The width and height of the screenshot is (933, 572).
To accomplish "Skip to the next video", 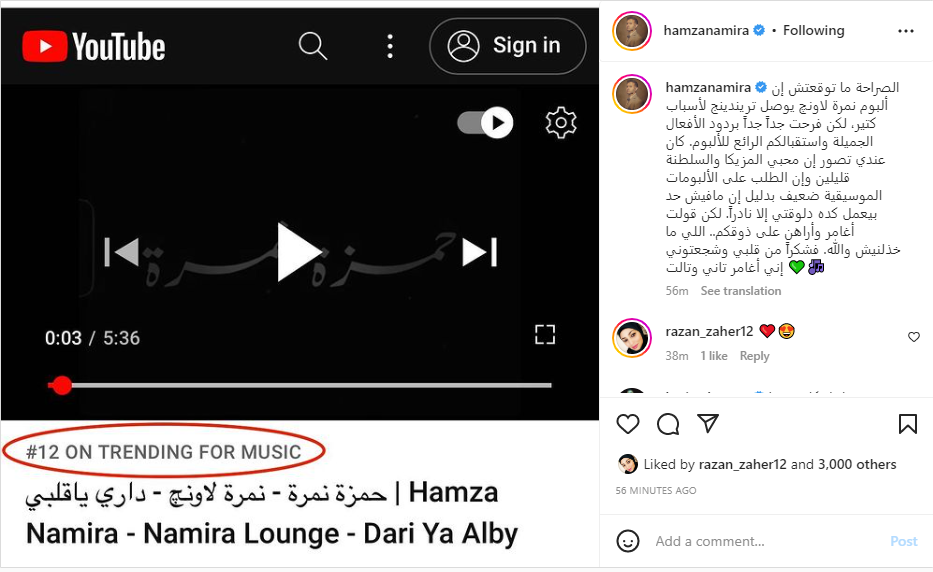I will click(480, 252).
